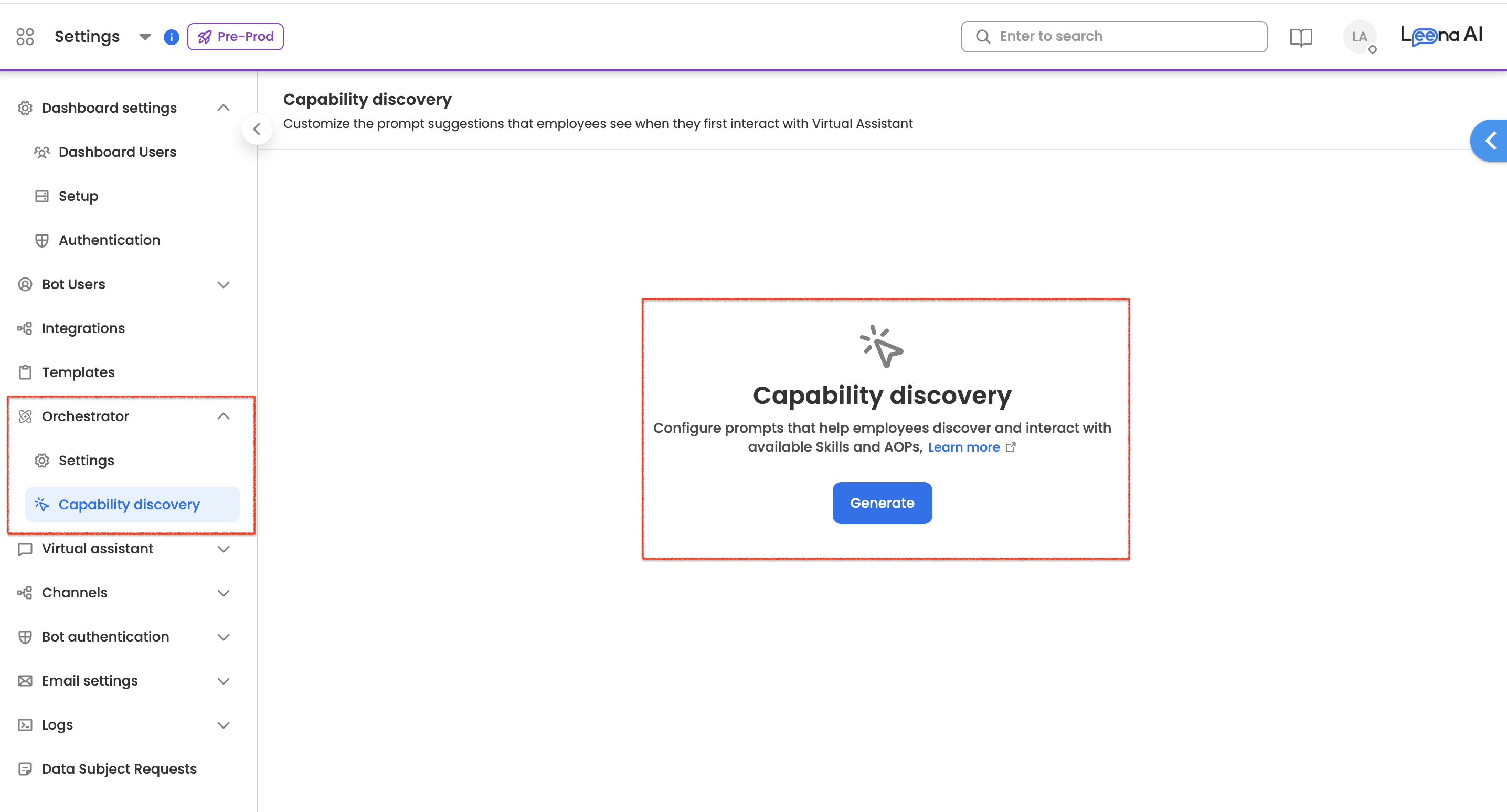The image size is (1507, 812).
Task: Expand the Virtual assistant section
Action: (x=223, y=549)
